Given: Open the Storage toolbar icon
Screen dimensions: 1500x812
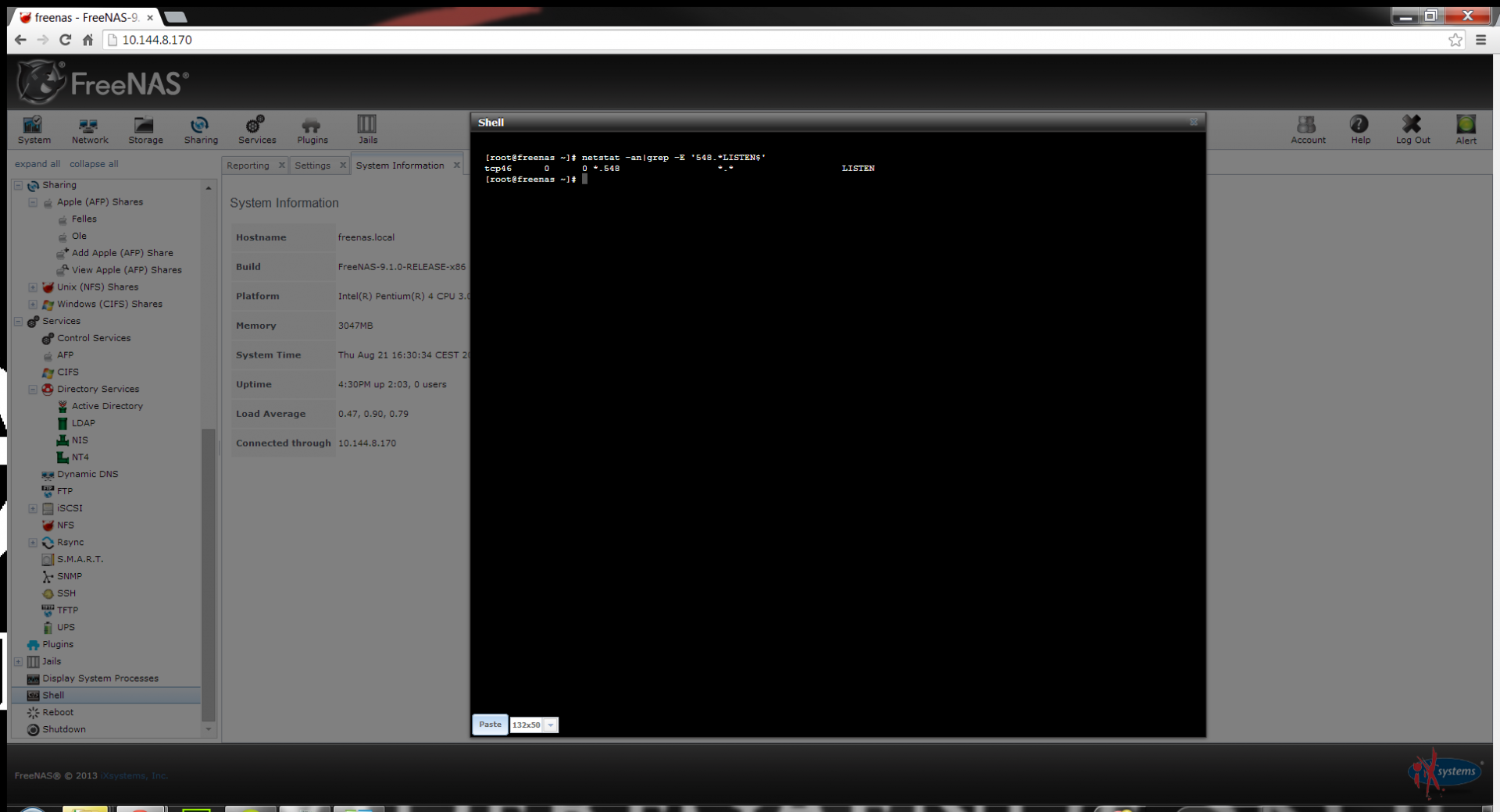Looking at the screenshot, I should [145, 130].
